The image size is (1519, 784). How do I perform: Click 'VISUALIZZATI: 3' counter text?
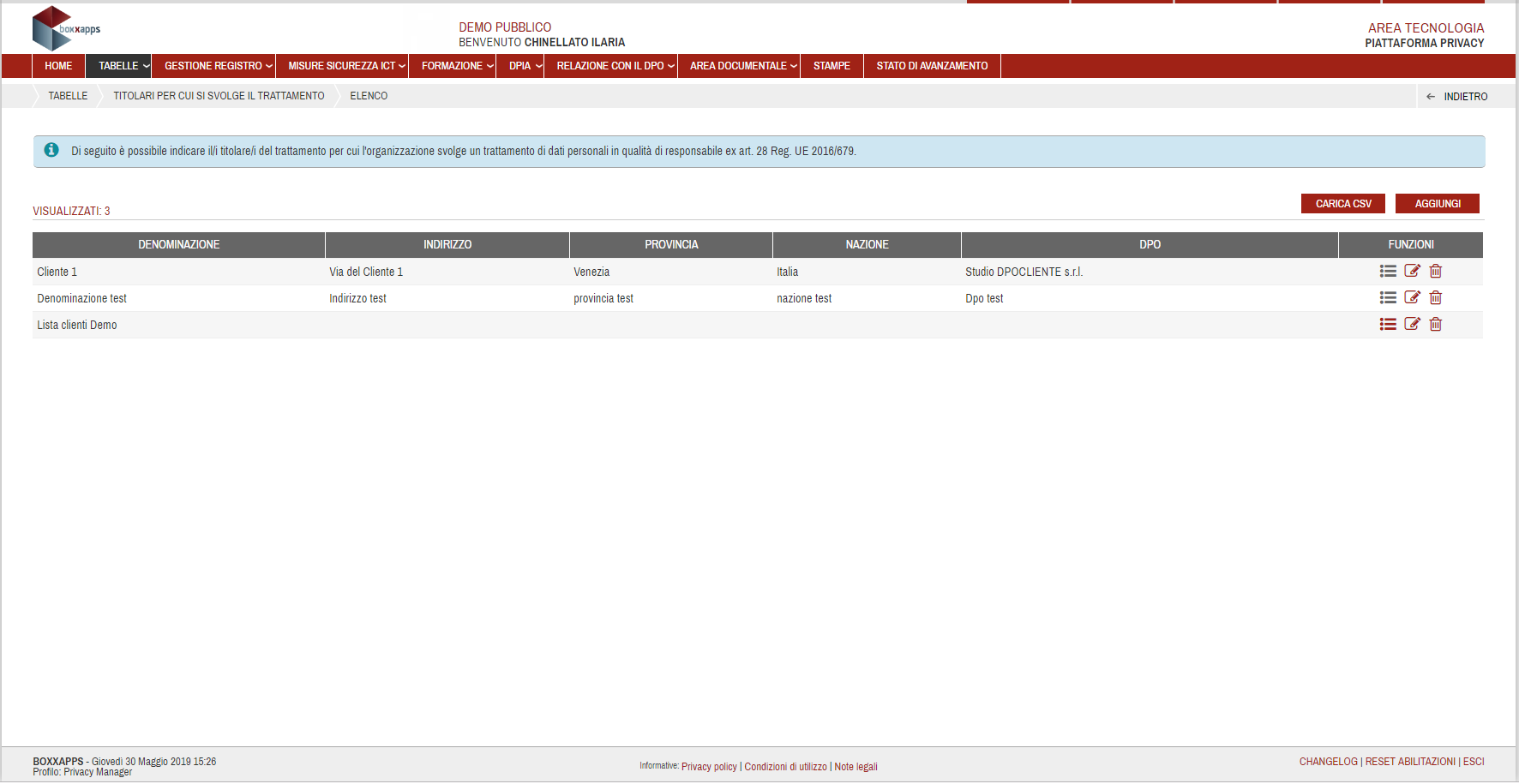pos(71,211)
